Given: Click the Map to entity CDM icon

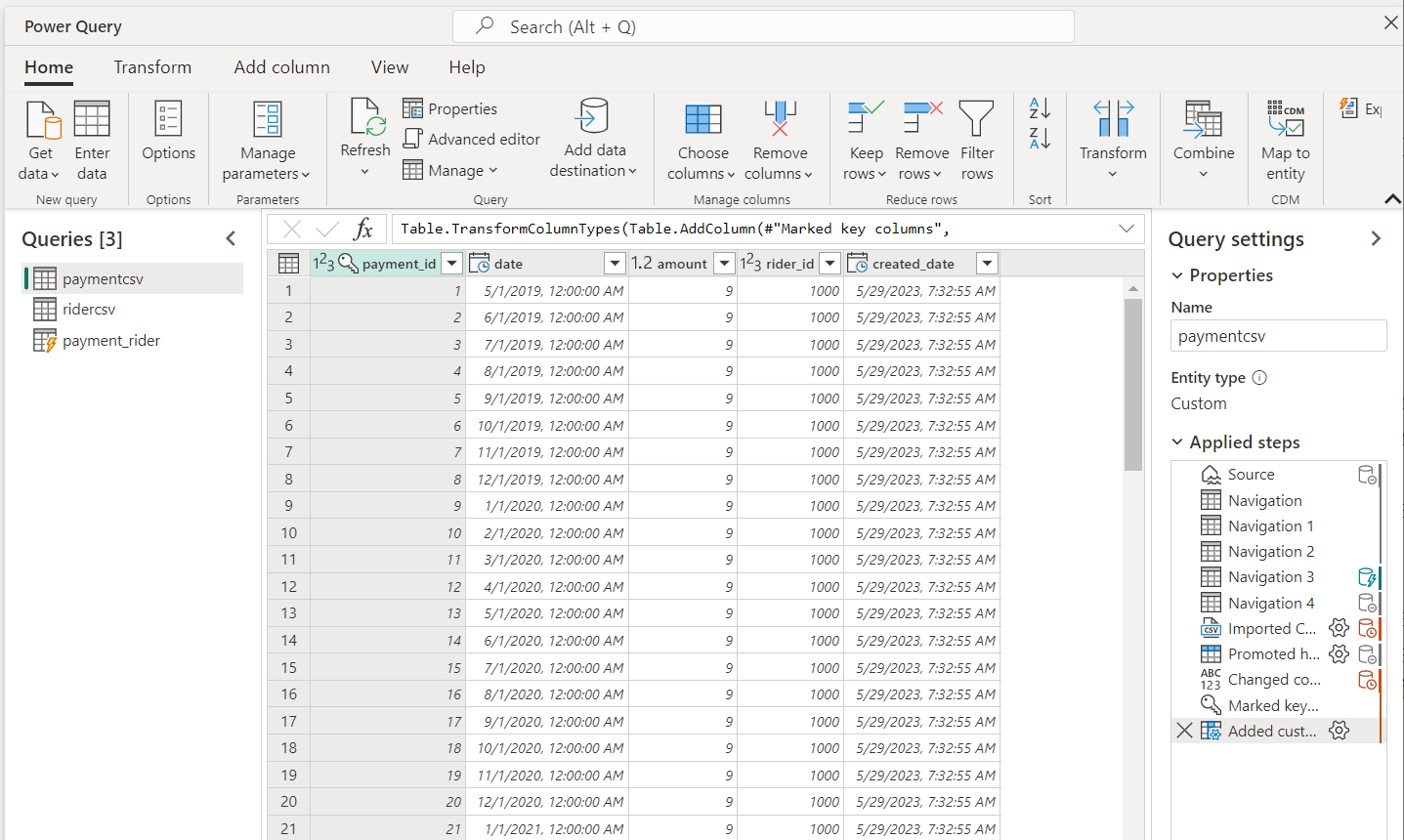Looking at the screenshot, I should pyautogui.click(x=1285, y=119).
